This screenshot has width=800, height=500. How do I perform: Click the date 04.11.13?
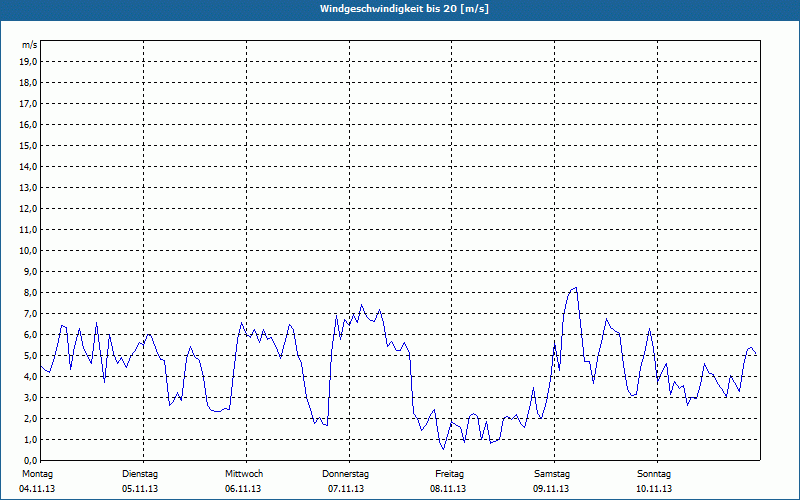37,489
